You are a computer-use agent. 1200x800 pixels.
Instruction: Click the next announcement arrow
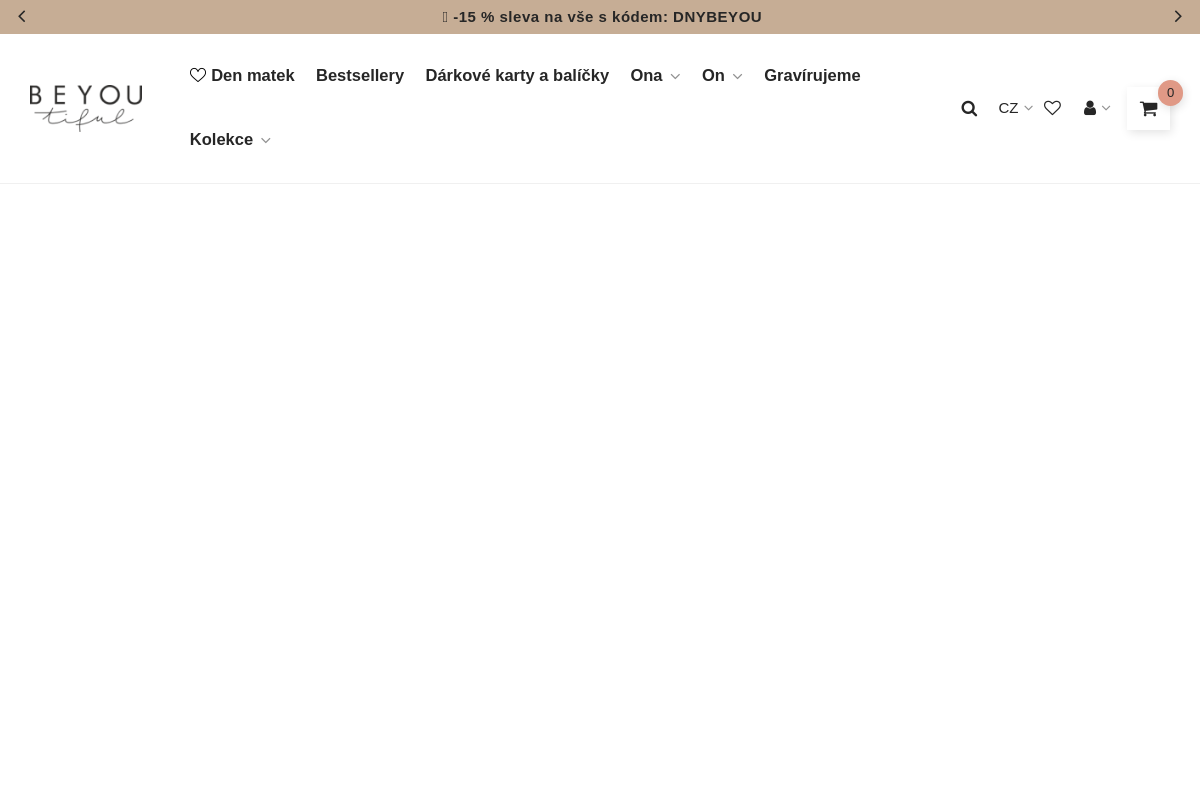click(1178, 17)
